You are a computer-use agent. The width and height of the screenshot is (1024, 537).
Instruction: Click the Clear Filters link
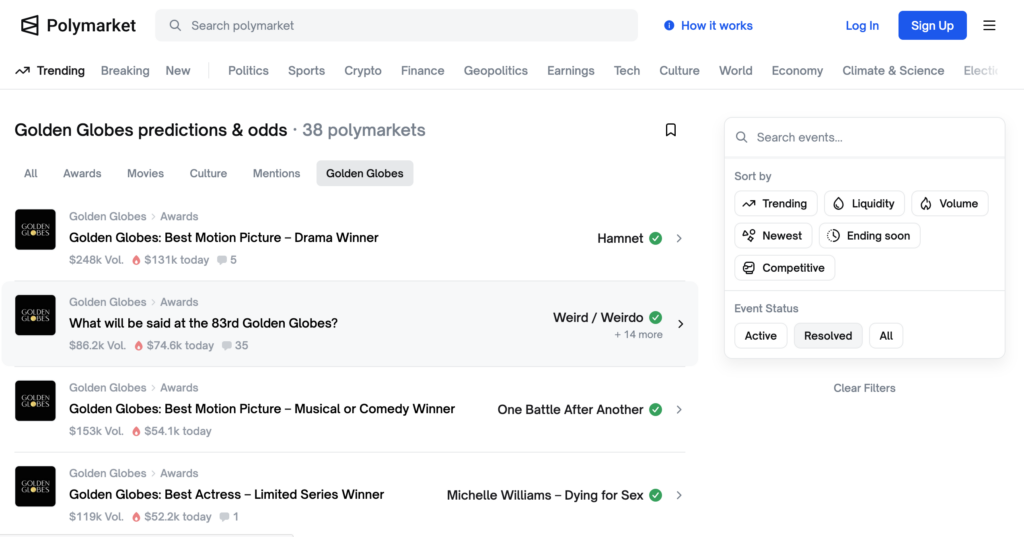click(864, 388)
